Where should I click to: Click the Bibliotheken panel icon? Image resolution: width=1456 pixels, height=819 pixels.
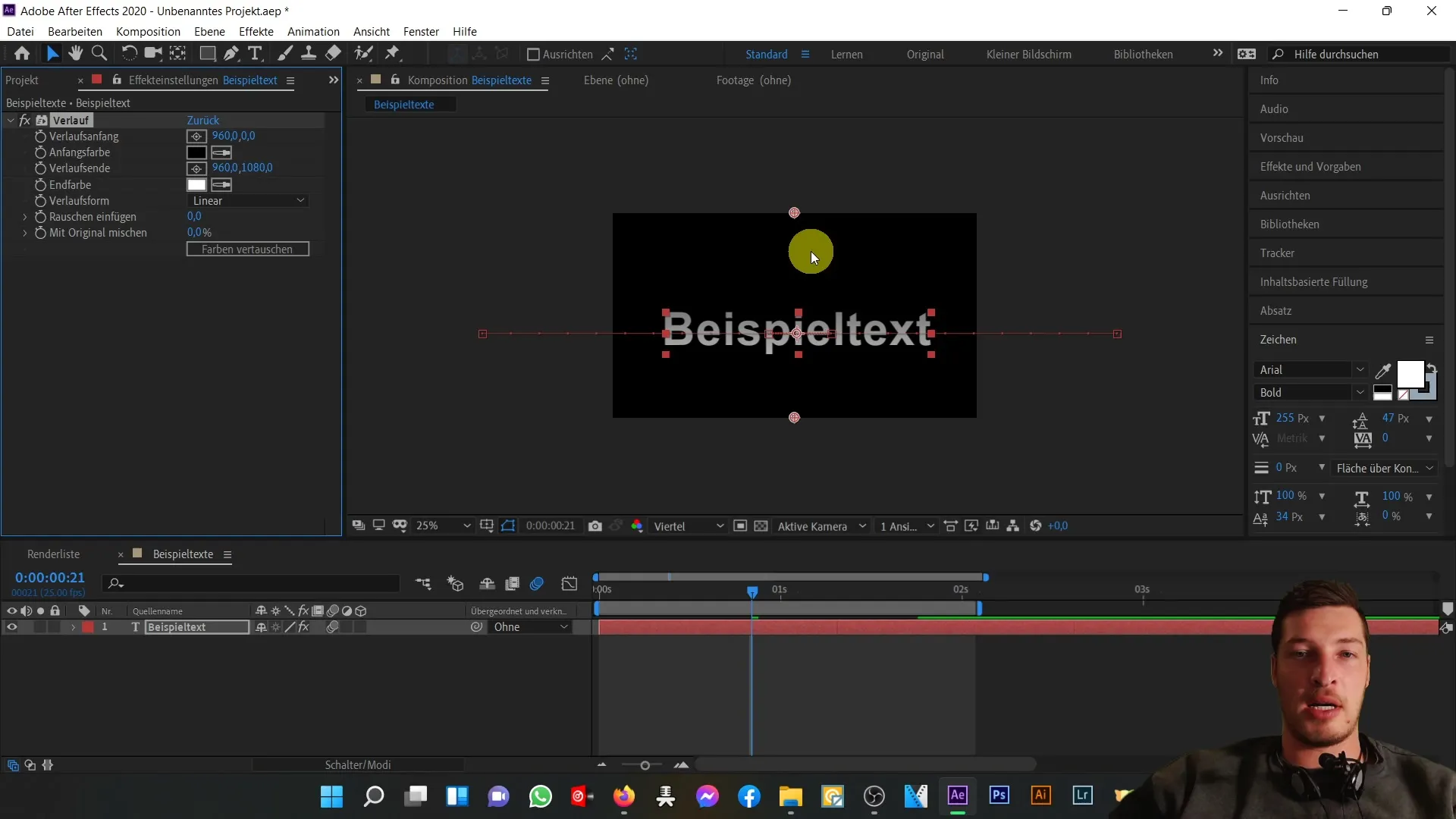pos(1289,223)
